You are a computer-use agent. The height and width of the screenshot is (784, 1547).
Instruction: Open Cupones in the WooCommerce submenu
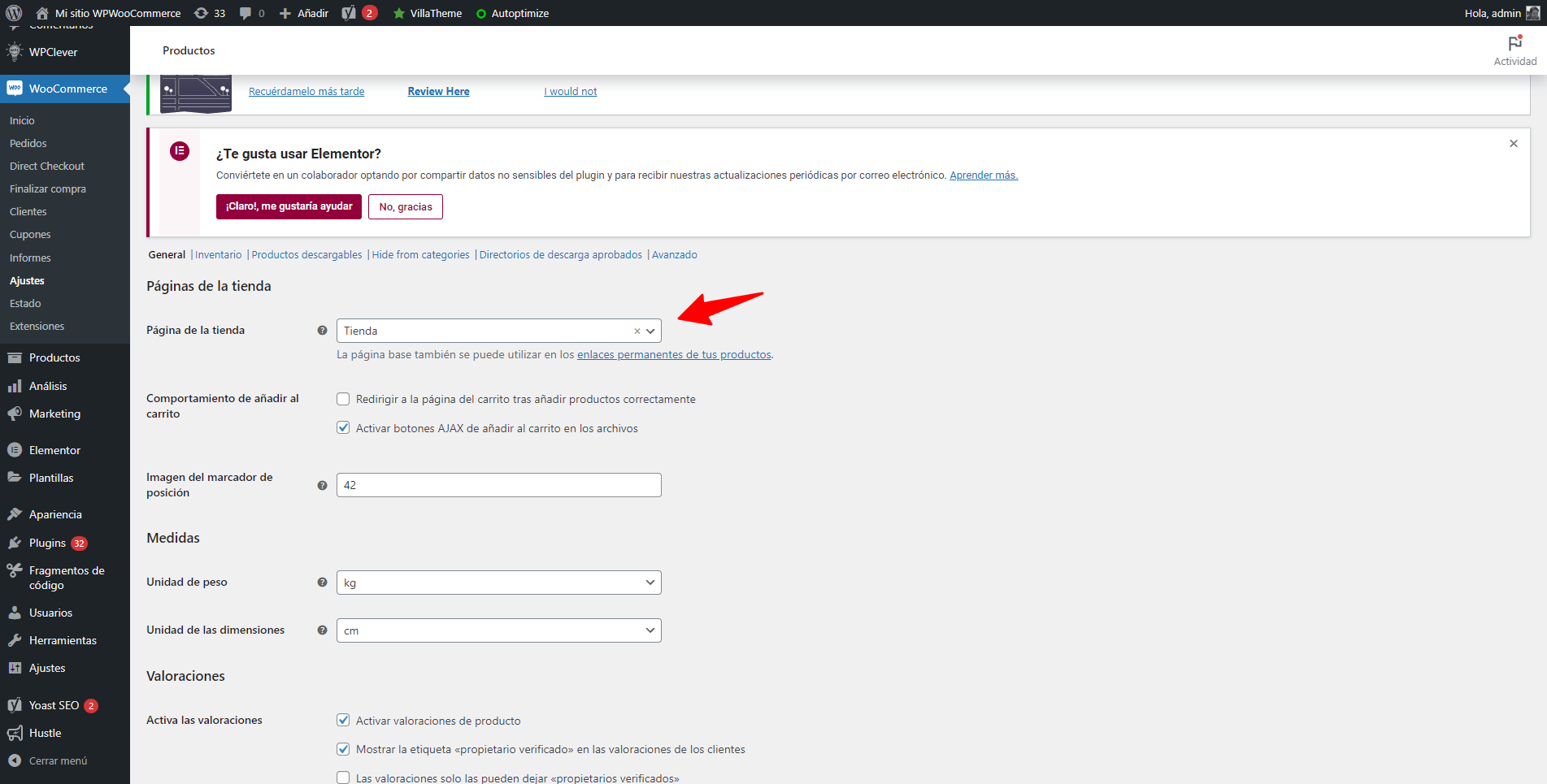(30, 234)
